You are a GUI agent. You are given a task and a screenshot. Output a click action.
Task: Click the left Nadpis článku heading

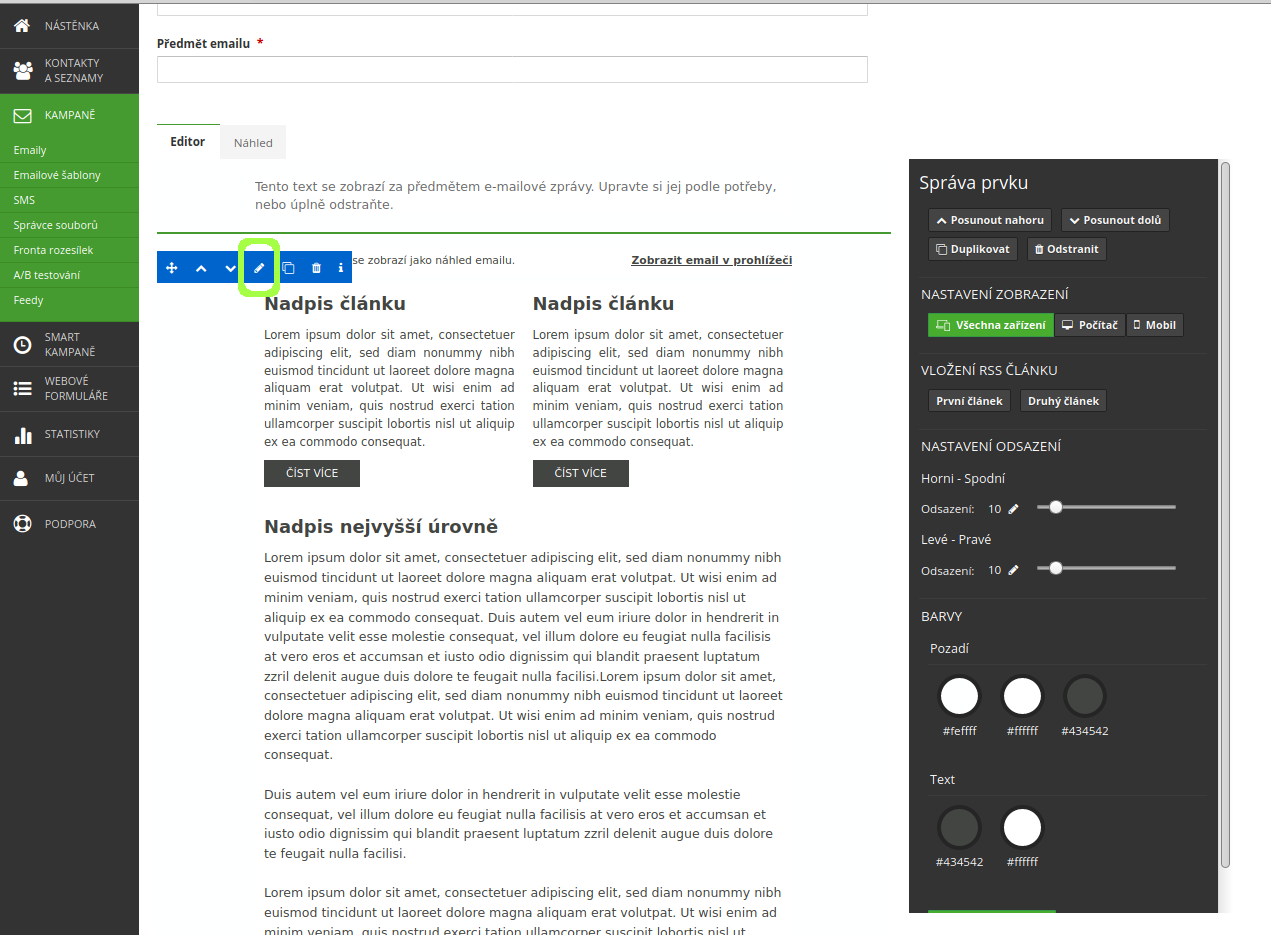(335, 304)
